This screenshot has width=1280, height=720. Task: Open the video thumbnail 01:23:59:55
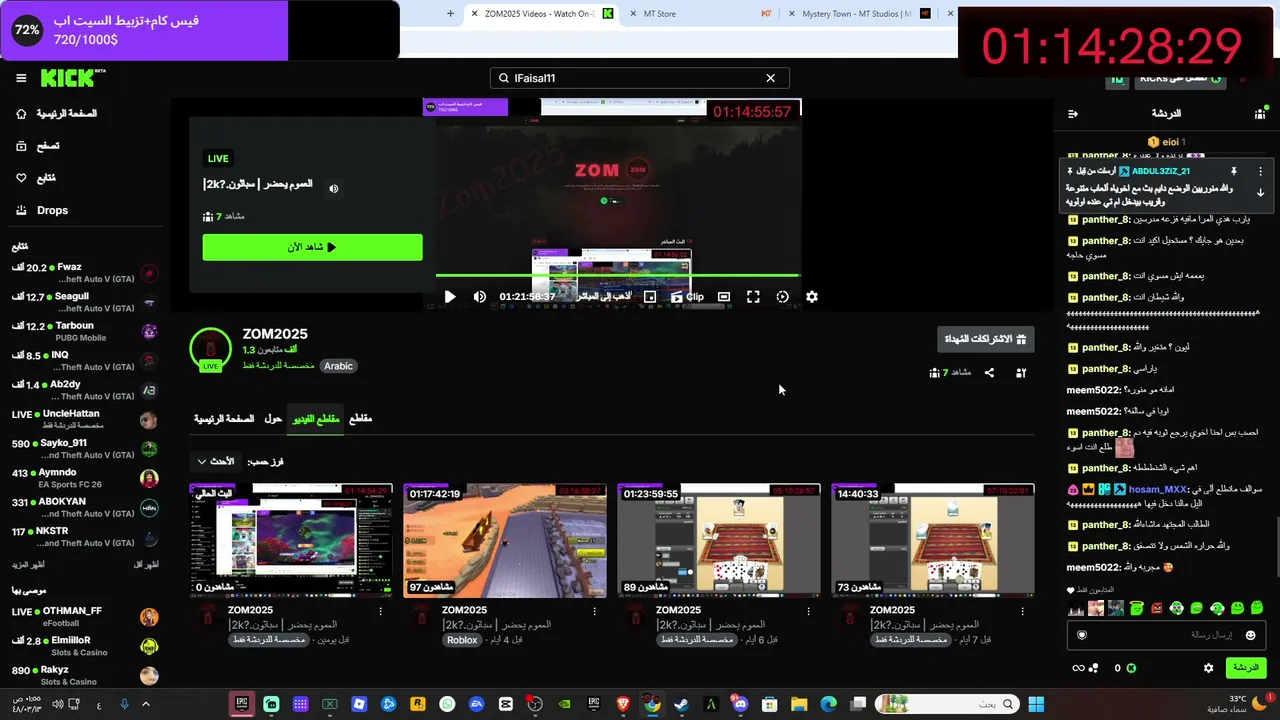click(719, 541)
